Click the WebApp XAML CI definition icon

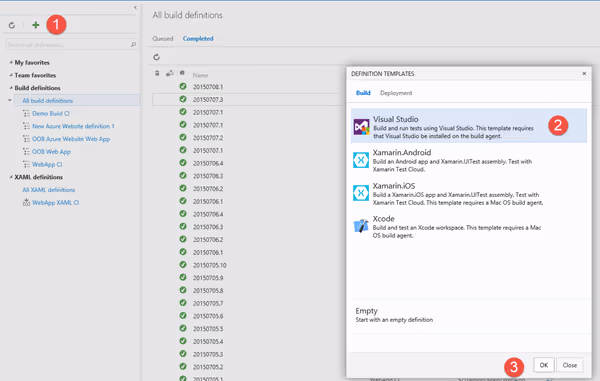coord(26,202)
